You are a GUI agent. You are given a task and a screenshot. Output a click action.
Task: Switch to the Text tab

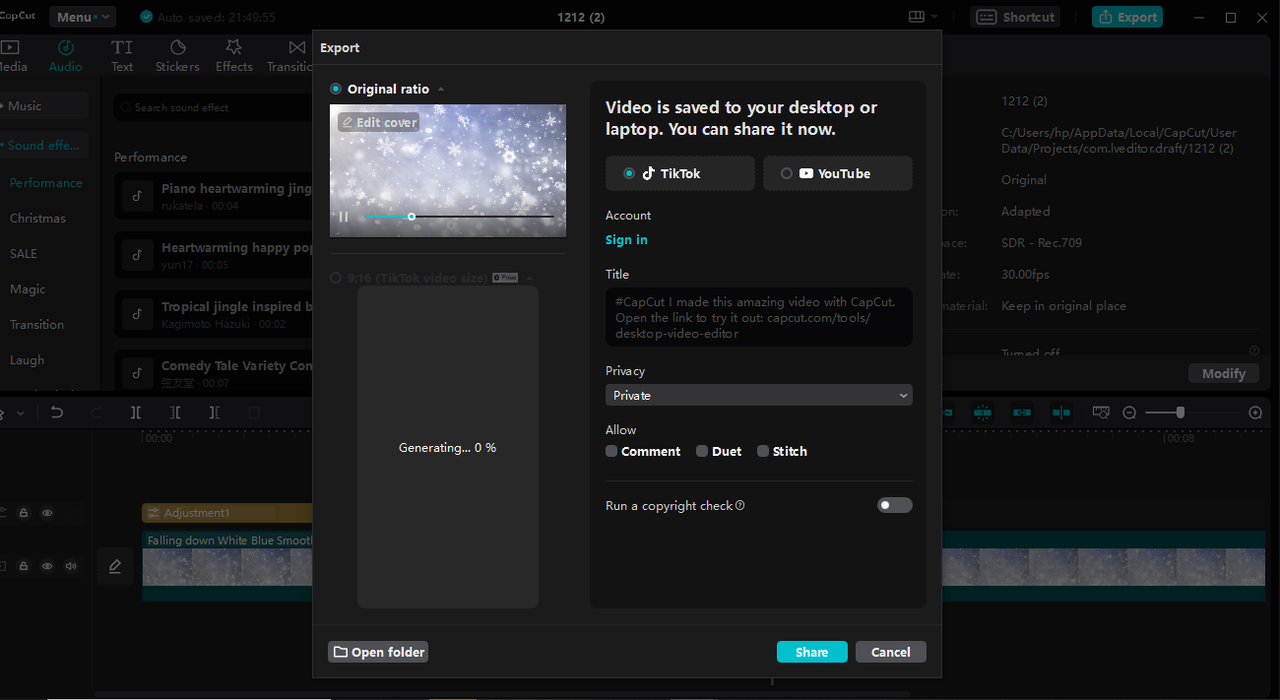click(x=122, y=56)
